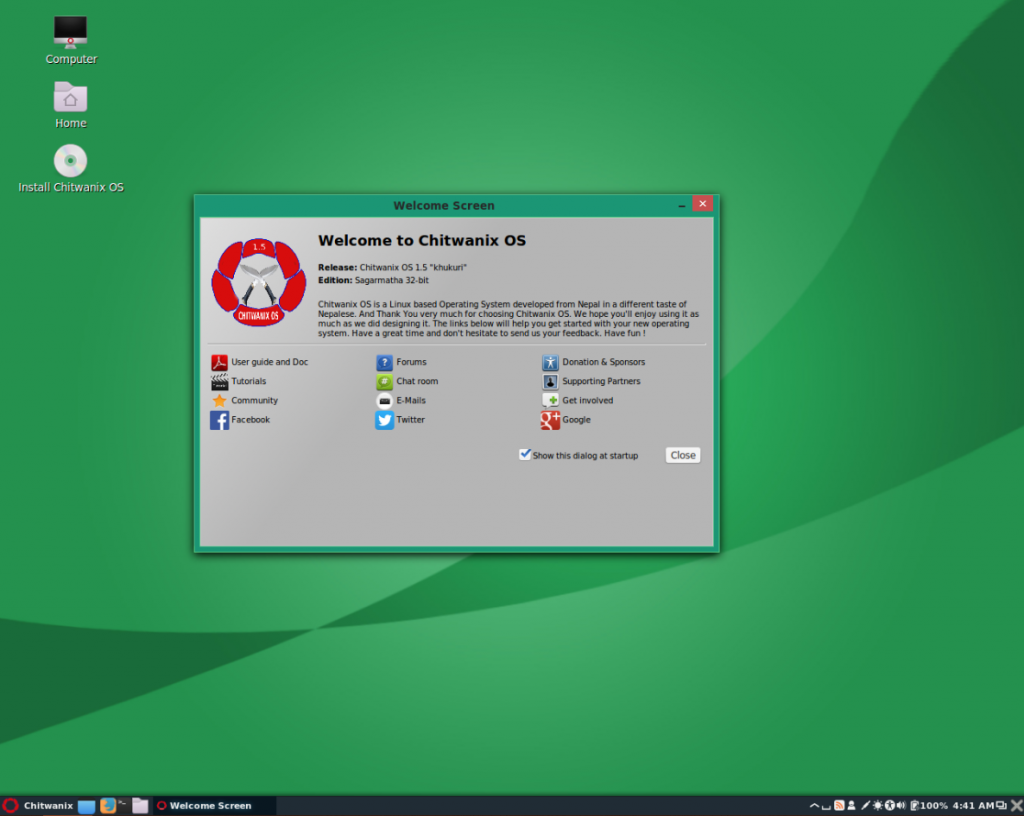This screenshot has height=816, width=1024.
Task: Minimize the Welcome Screen window
Action: (x=682, y=205)
